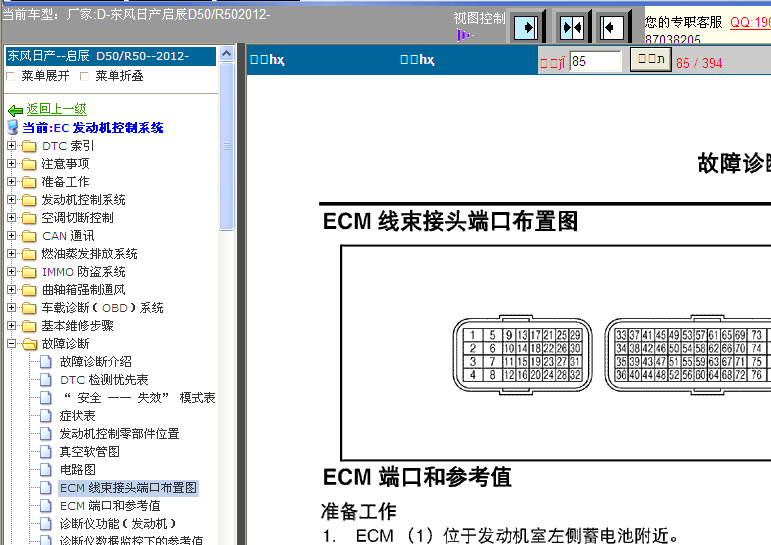Expand the 燃油蒸发排放系统 tree node
Viewport: 771px width, 545px height.
point(12,253)
